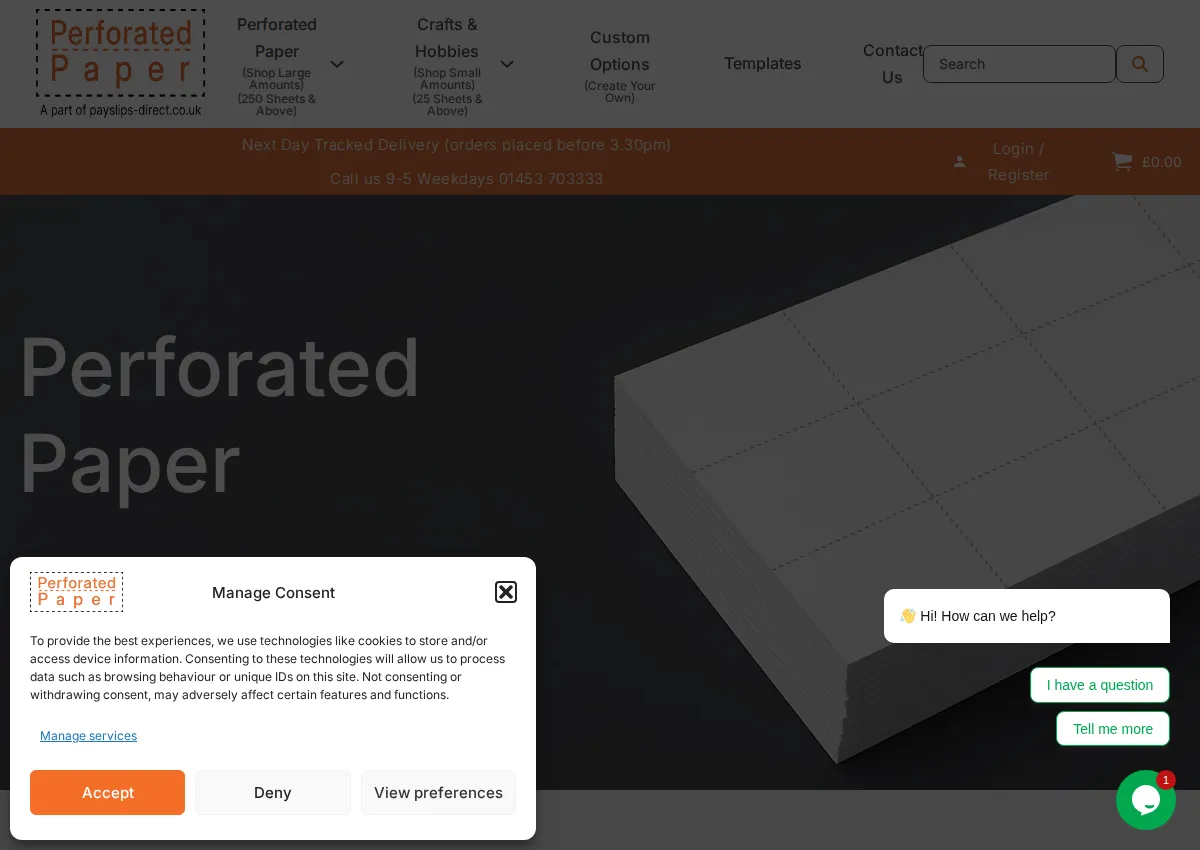This screenshot has width=1200, height=850.
Task: Expand the Perforated Paper dropdown chevron
Action: (337, 64)
